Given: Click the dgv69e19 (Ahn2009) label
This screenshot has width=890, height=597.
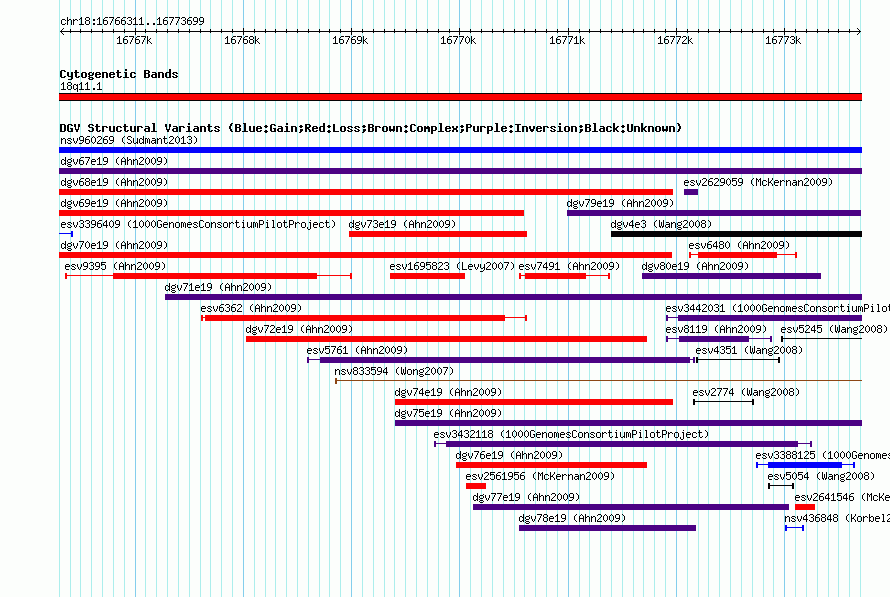Looking at the screenshot, I should [x=114, y=203].
